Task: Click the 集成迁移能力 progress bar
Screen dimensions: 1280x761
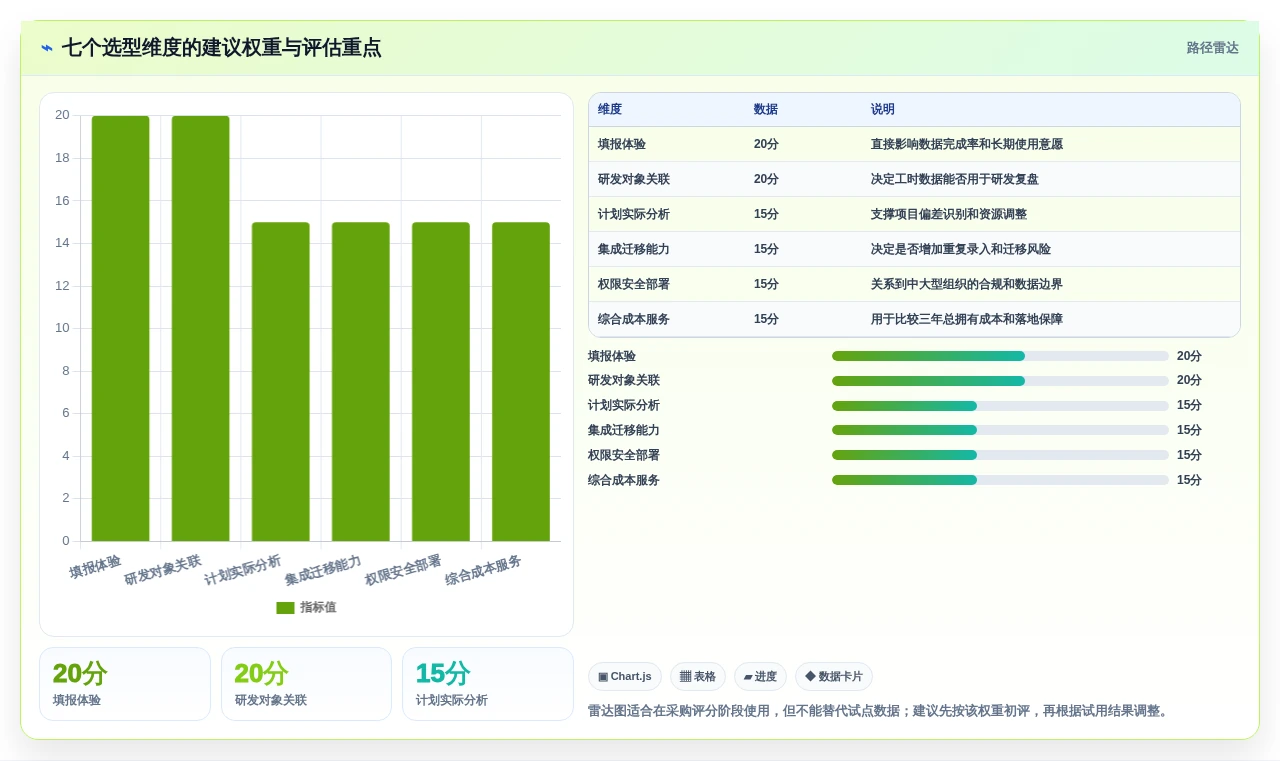Action: [1000, 430]
